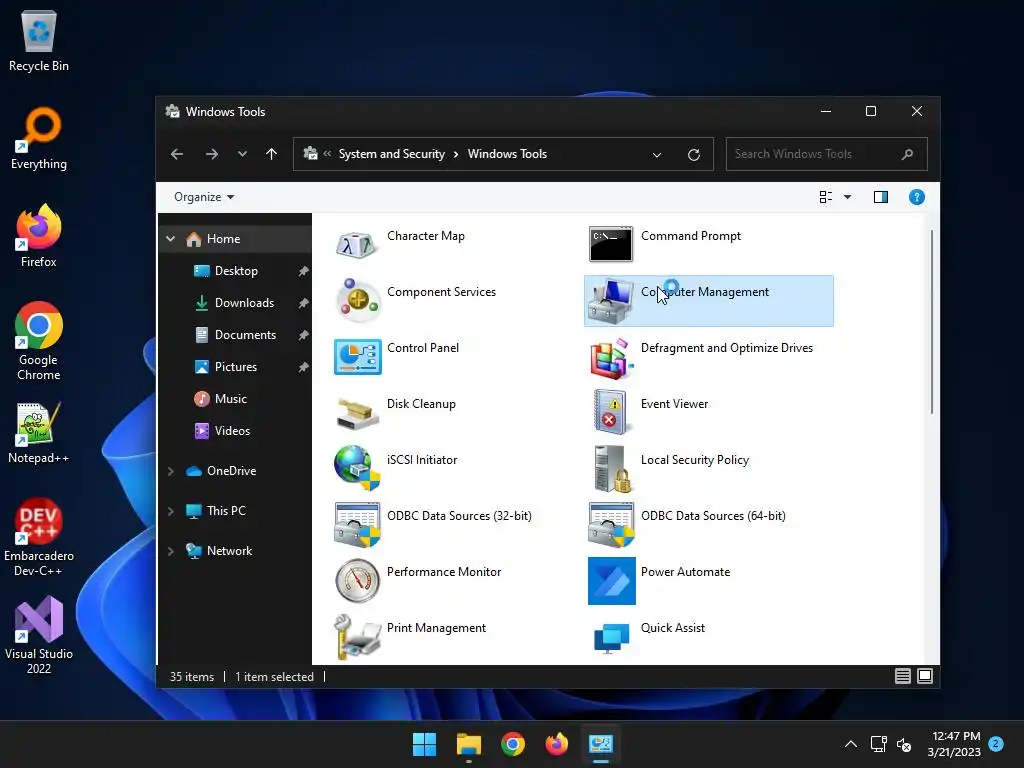The height and width of the screenshot is (768, 1024).
Task: Open the Character Map icon
Action: click(x=357, y=245)
